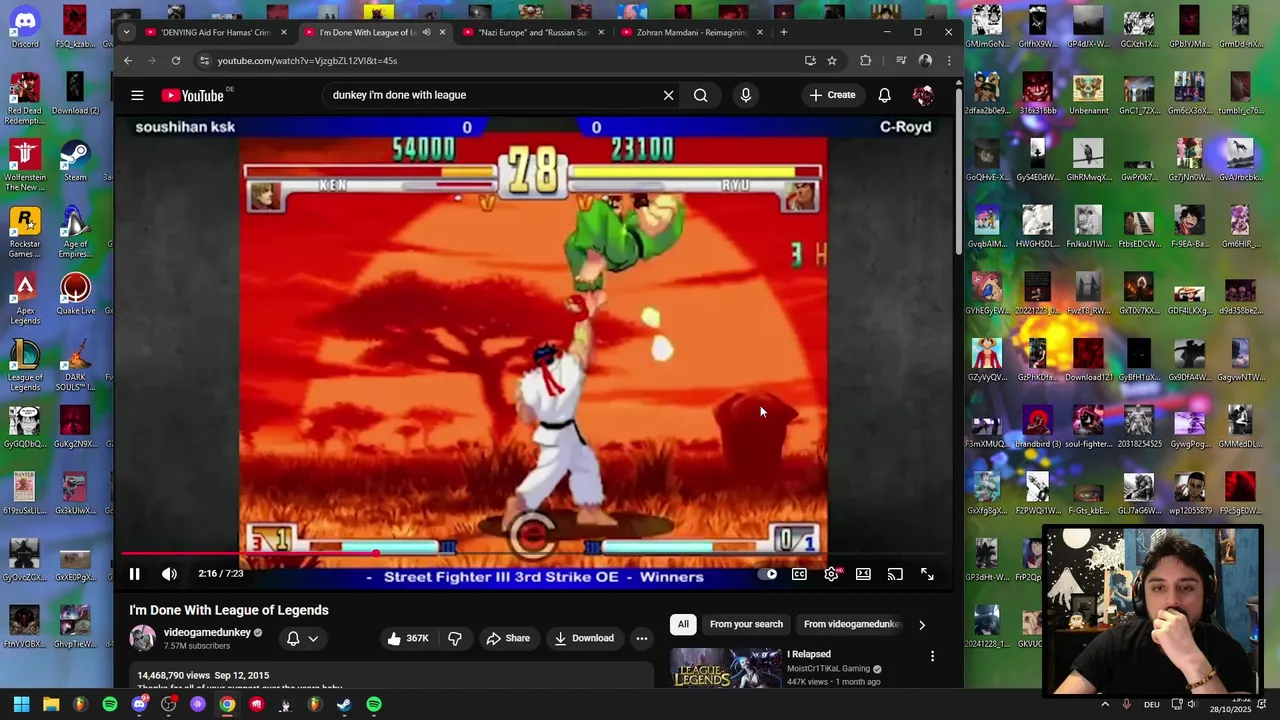The image size is (1280, 720).
Task: Pause the video
Action: click(x=134, y=574)
